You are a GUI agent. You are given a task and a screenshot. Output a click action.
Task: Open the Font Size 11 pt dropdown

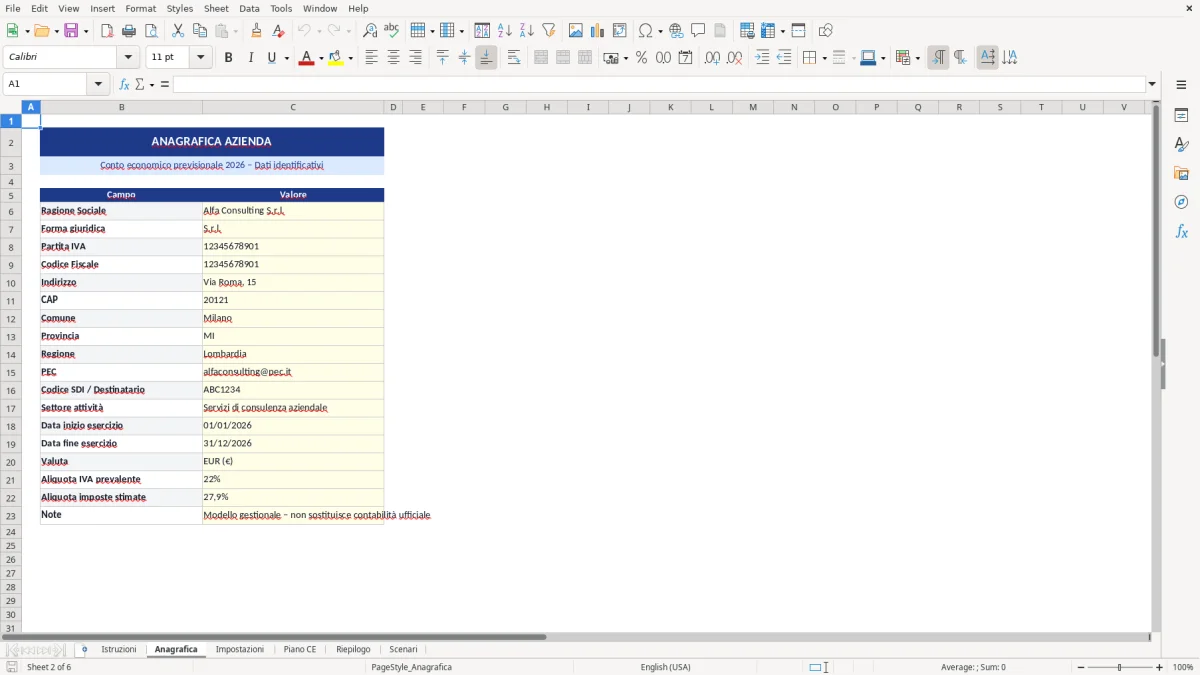[x=200, y=58]
